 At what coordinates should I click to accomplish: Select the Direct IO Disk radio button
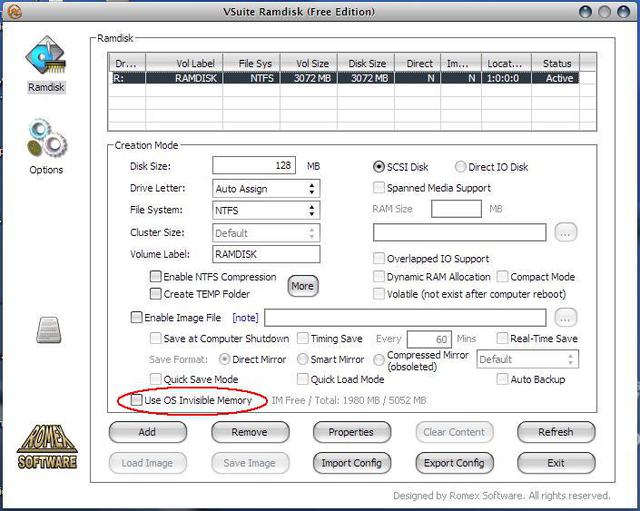[x=460, y=167]
